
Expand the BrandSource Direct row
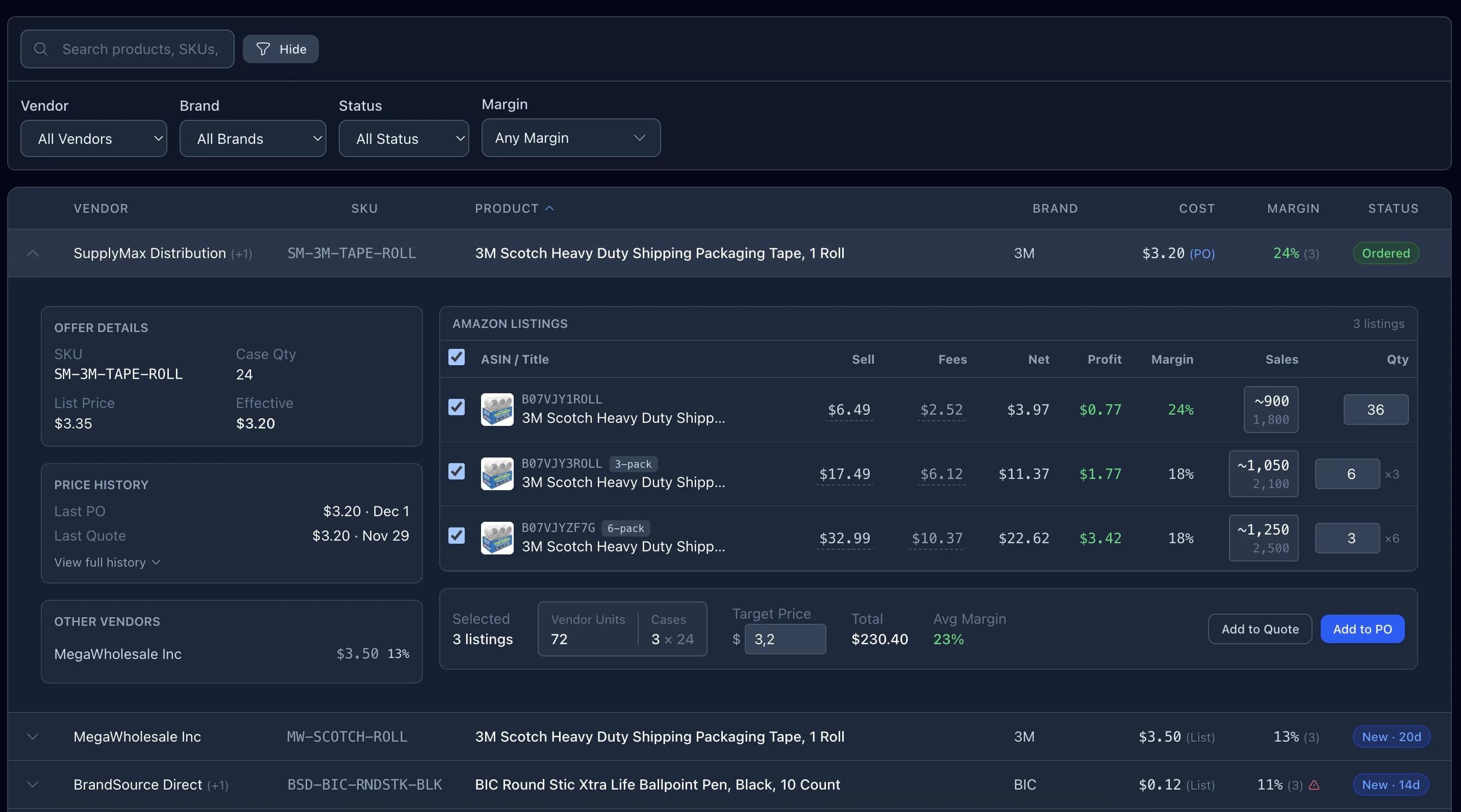click(x=32, y=785)
